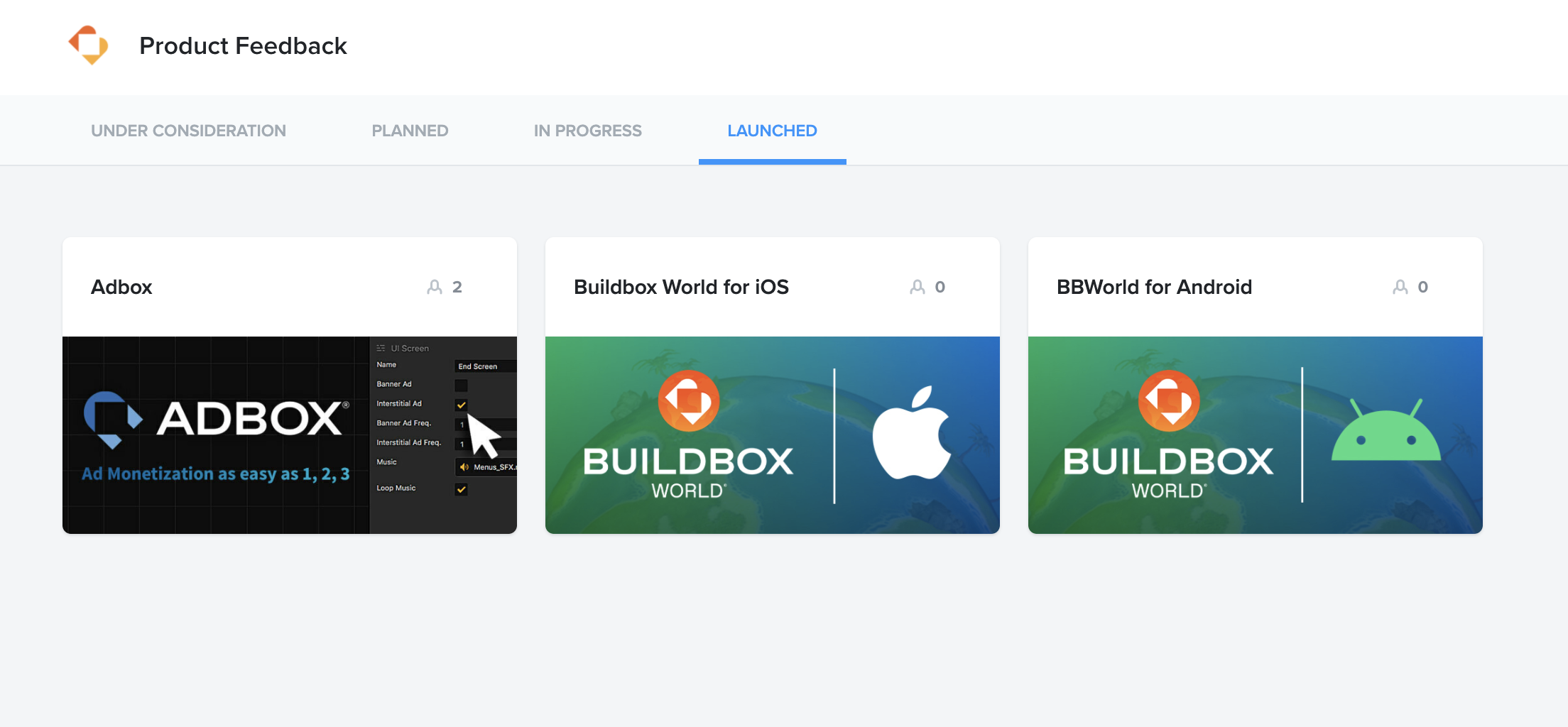The height and width of the screenshot is (727, 1568).
Task: Open the BBWorld for Android title
Action: tap(1154, 287)
